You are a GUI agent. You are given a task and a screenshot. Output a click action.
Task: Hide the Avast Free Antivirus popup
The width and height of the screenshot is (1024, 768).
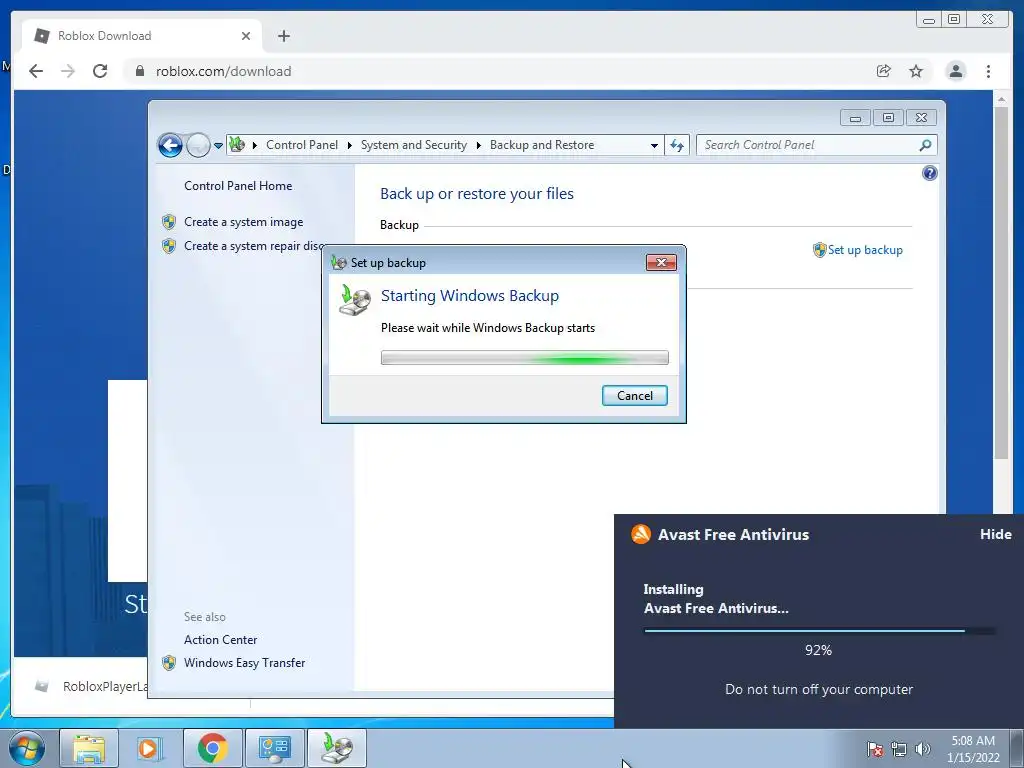pyautogui.click(x=995, y=534)
